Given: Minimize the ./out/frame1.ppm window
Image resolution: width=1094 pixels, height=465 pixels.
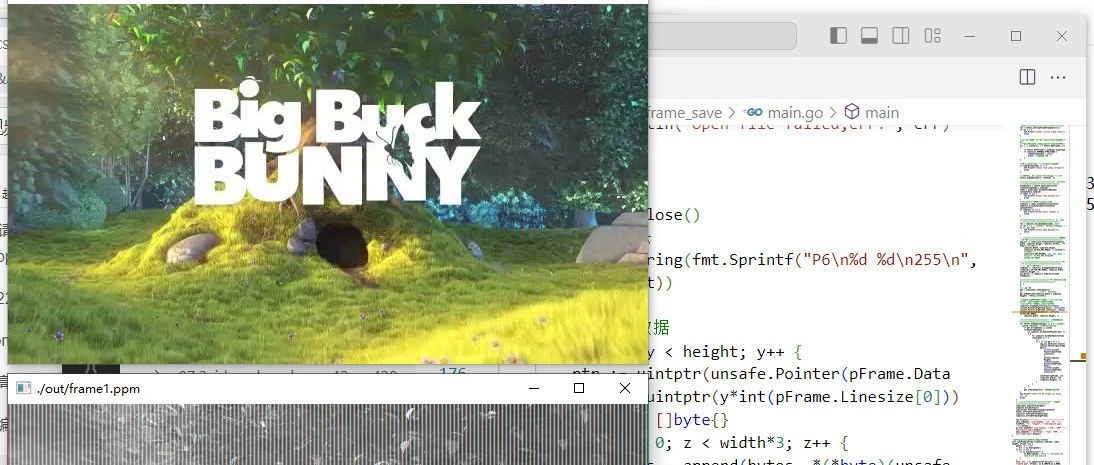Looking at the screenshot, I should click(534, 388).
